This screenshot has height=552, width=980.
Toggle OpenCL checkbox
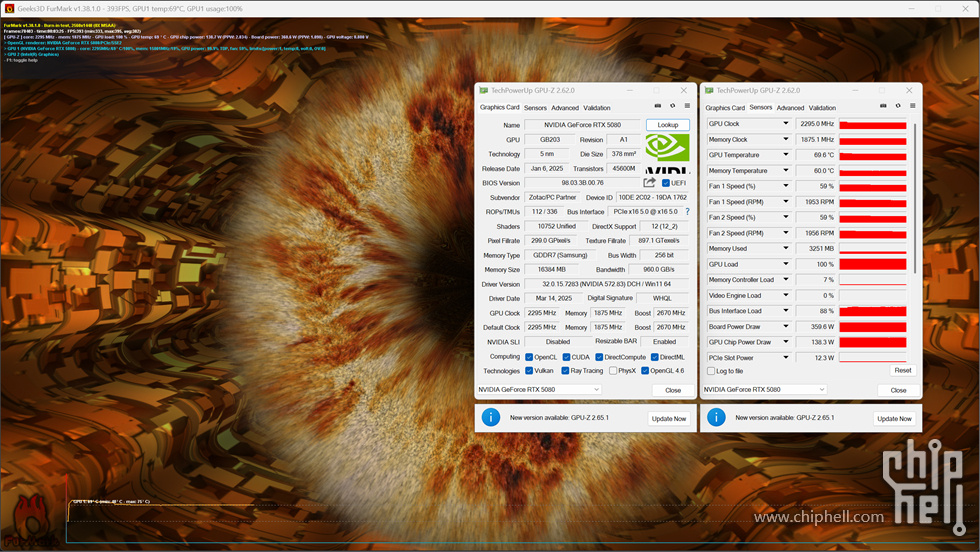pos(529,357)
